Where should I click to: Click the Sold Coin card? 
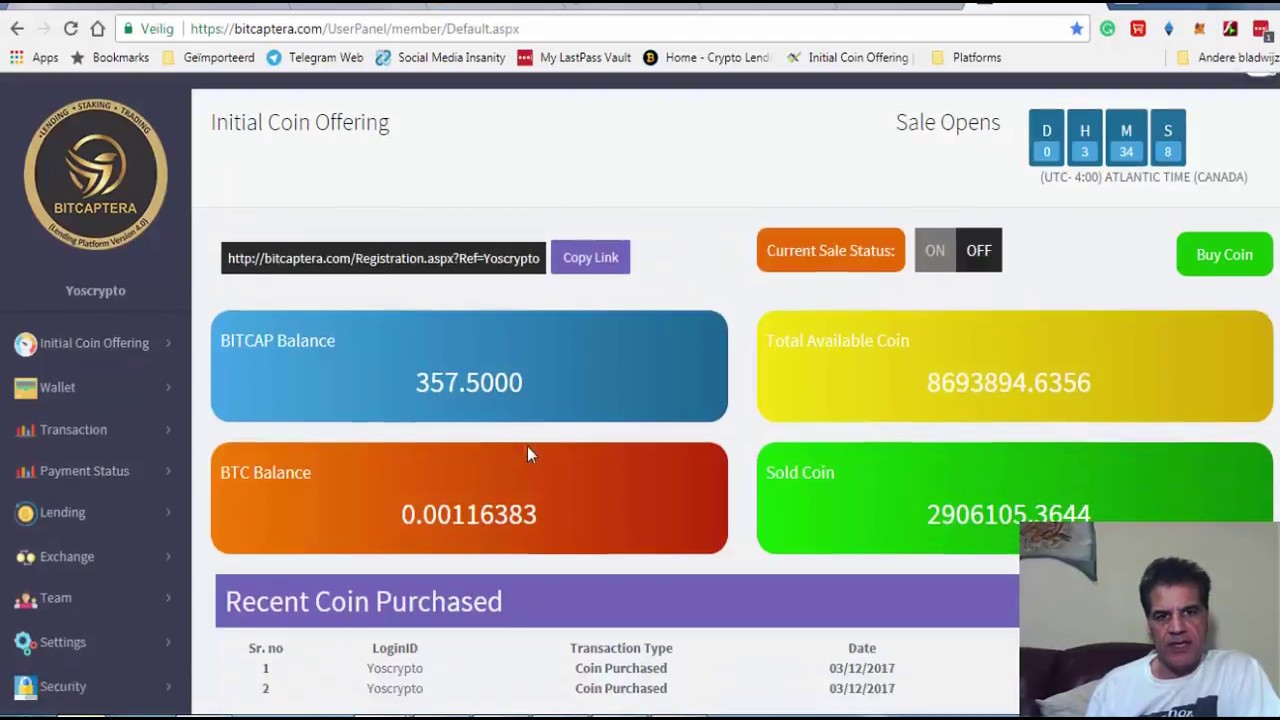pos(1014,498)
